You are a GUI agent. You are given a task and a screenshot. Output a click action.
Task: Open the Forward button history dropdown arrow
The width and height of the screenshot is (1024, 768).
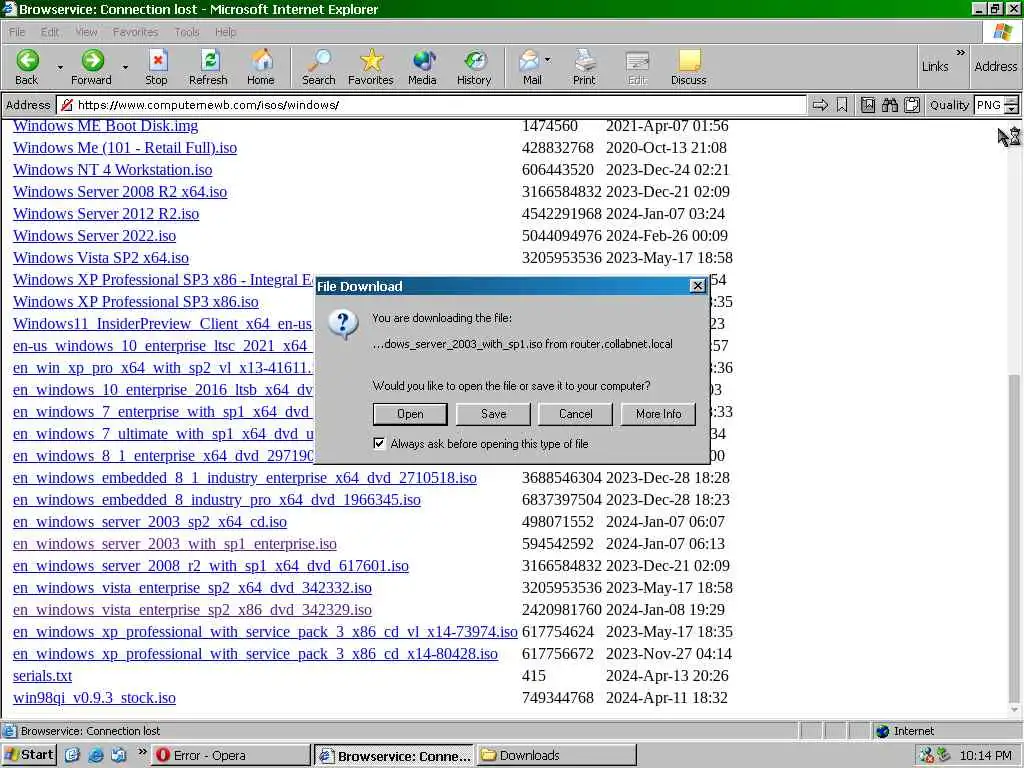[x=125, y=67]
